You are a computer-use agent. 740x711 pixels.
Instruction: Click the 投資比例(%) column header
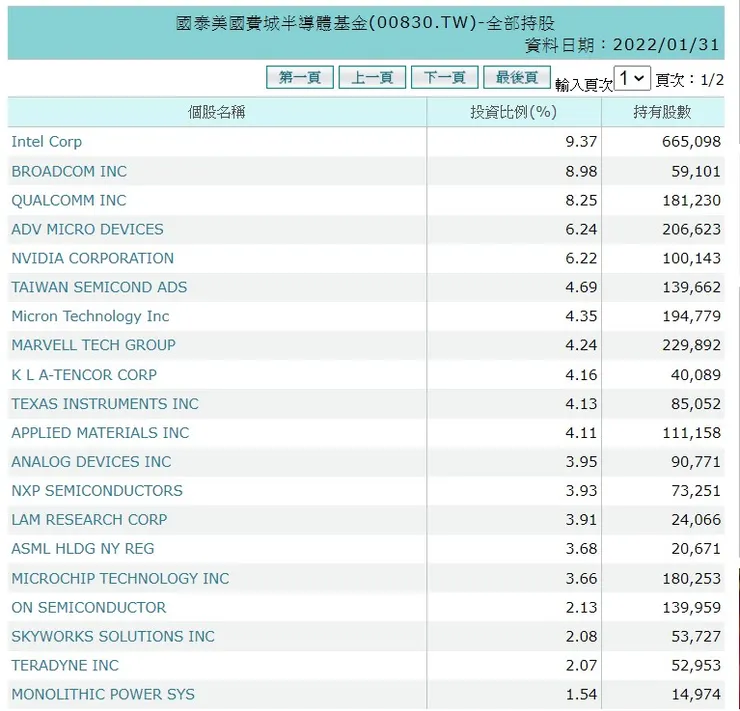click(514, 112)
